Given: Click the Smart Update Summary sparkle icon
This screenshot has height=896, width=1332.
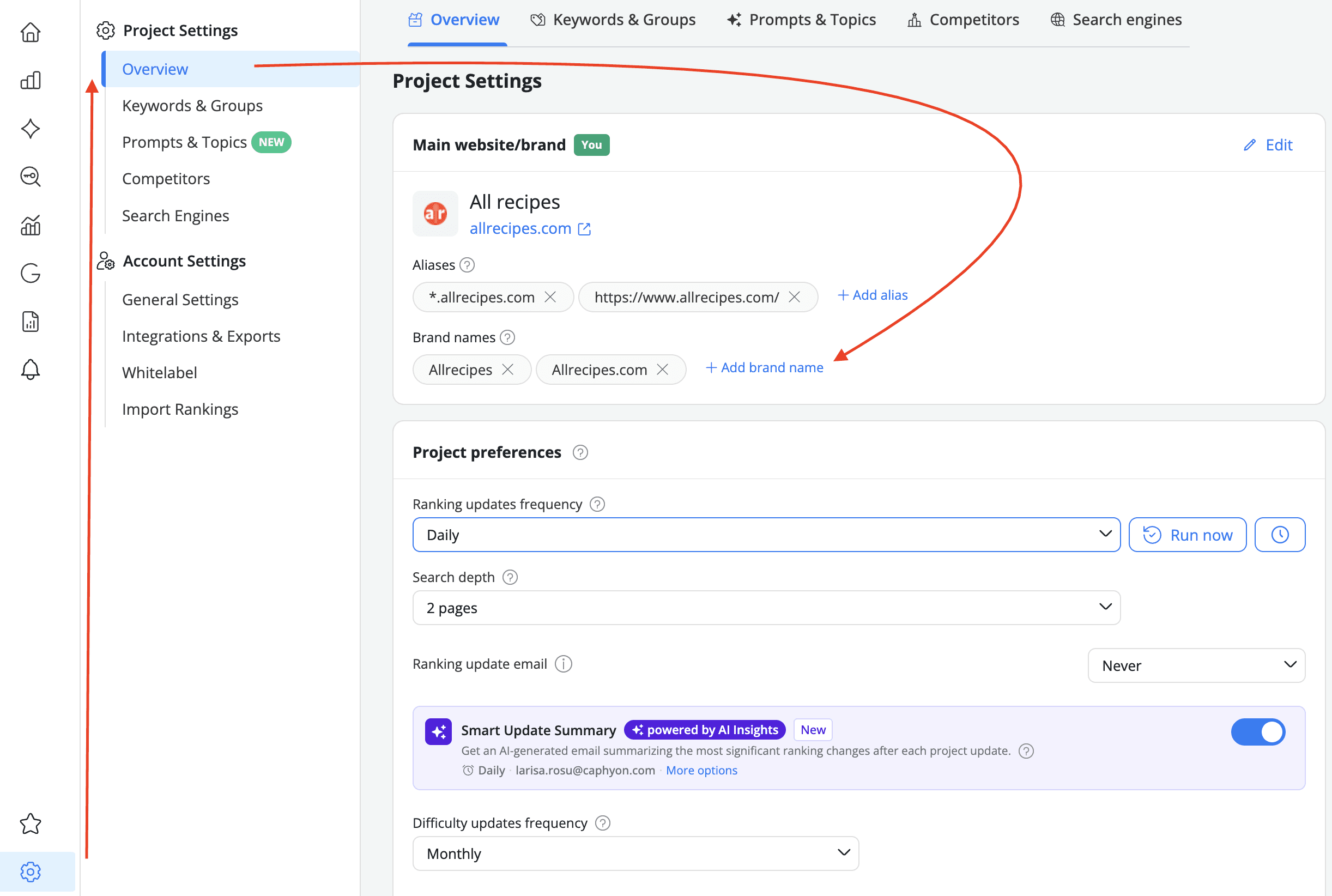Looking at the screenshot, I should [438, 731].
